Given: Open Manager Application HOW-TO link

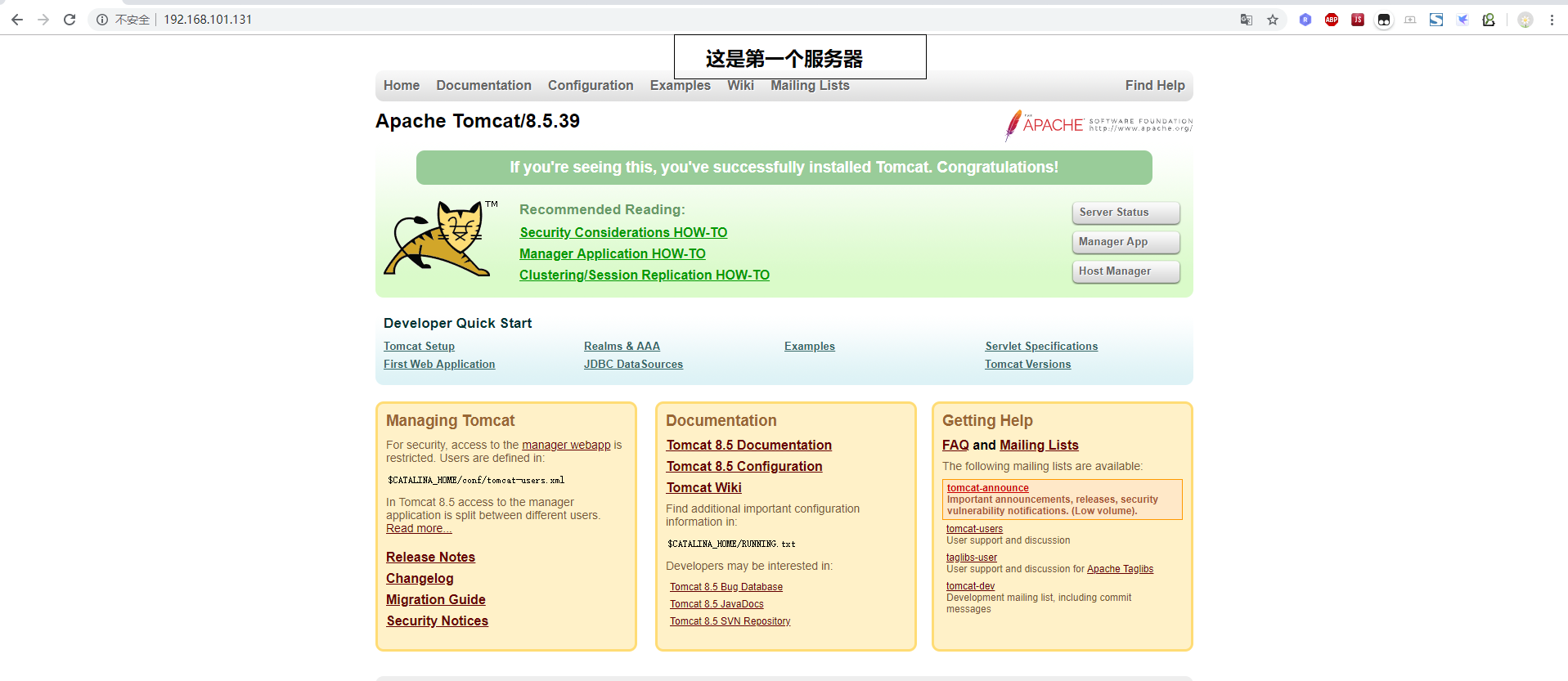Looking at the screenshot, I should (x=613, y=253).
